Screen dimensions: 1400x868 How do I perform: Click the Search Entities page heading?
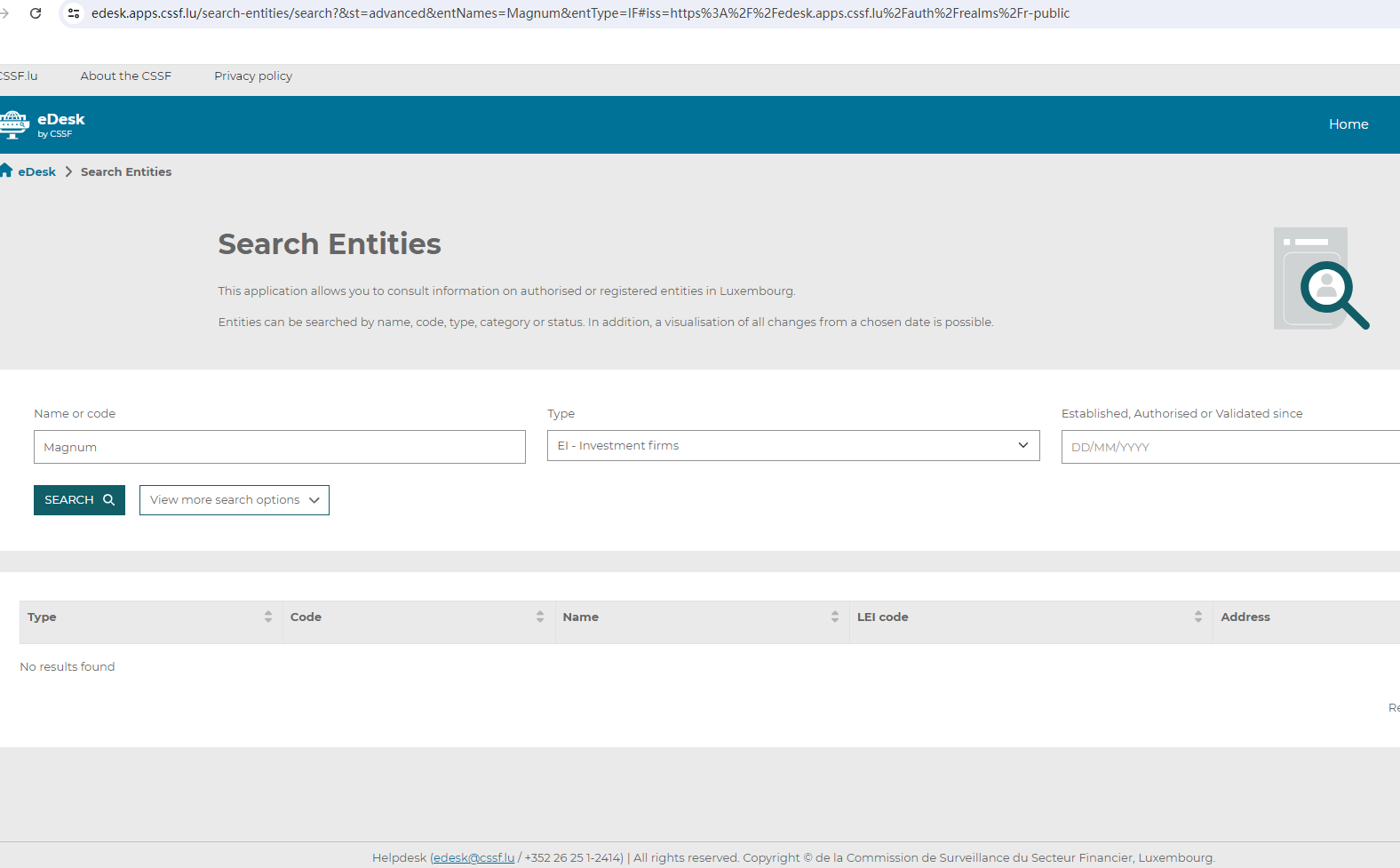(x=330, y=244)
